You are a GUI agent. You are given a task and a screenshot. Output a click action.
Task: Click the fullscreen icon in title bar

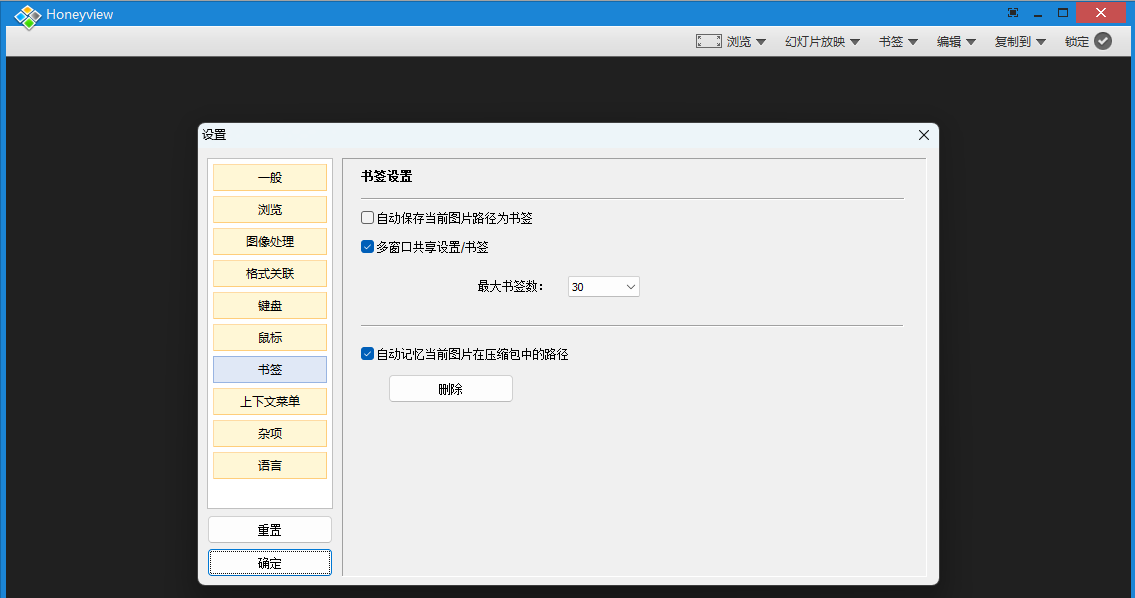(1013, 13)
